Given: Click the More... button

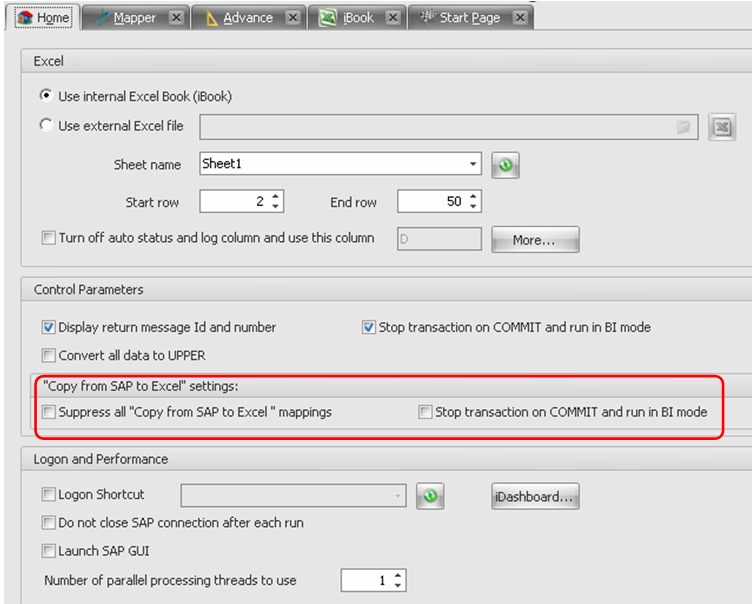Looking at the screenshot, I should point(534,240).
